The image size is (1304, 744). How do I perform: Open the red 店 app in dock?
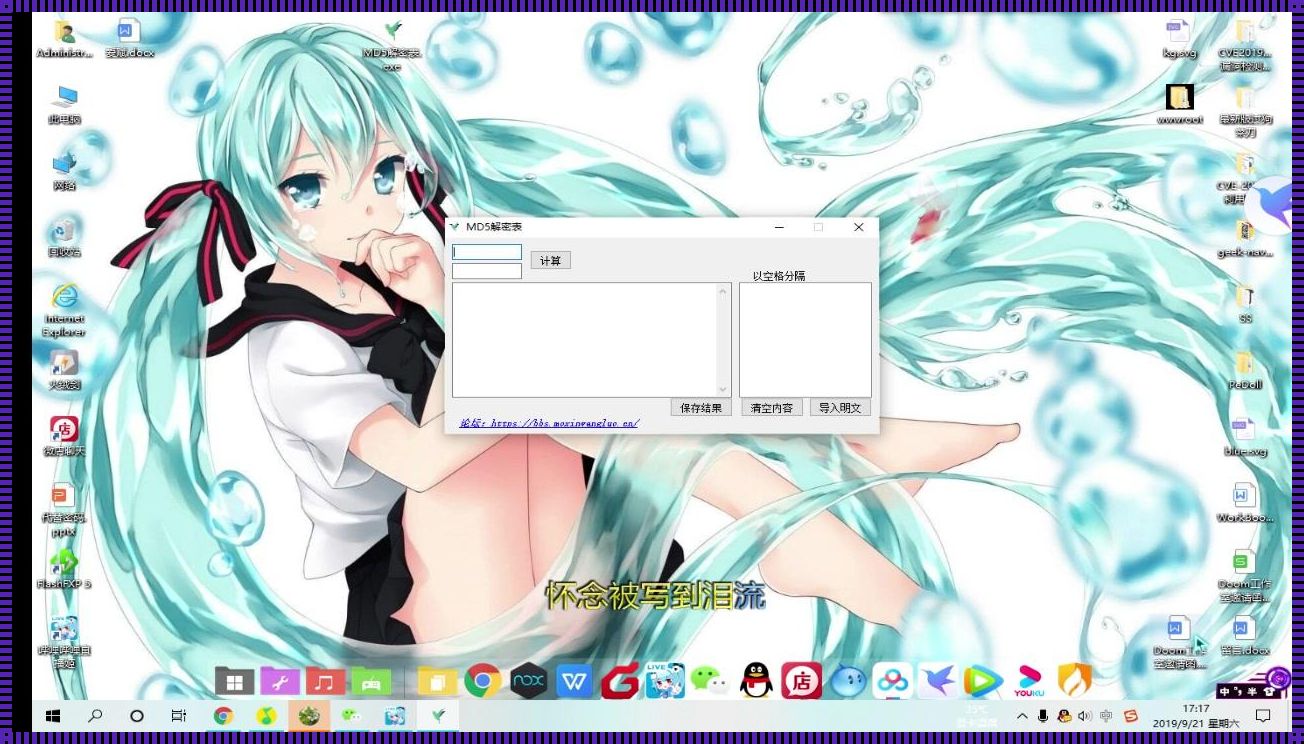click(x=801, y=681)
